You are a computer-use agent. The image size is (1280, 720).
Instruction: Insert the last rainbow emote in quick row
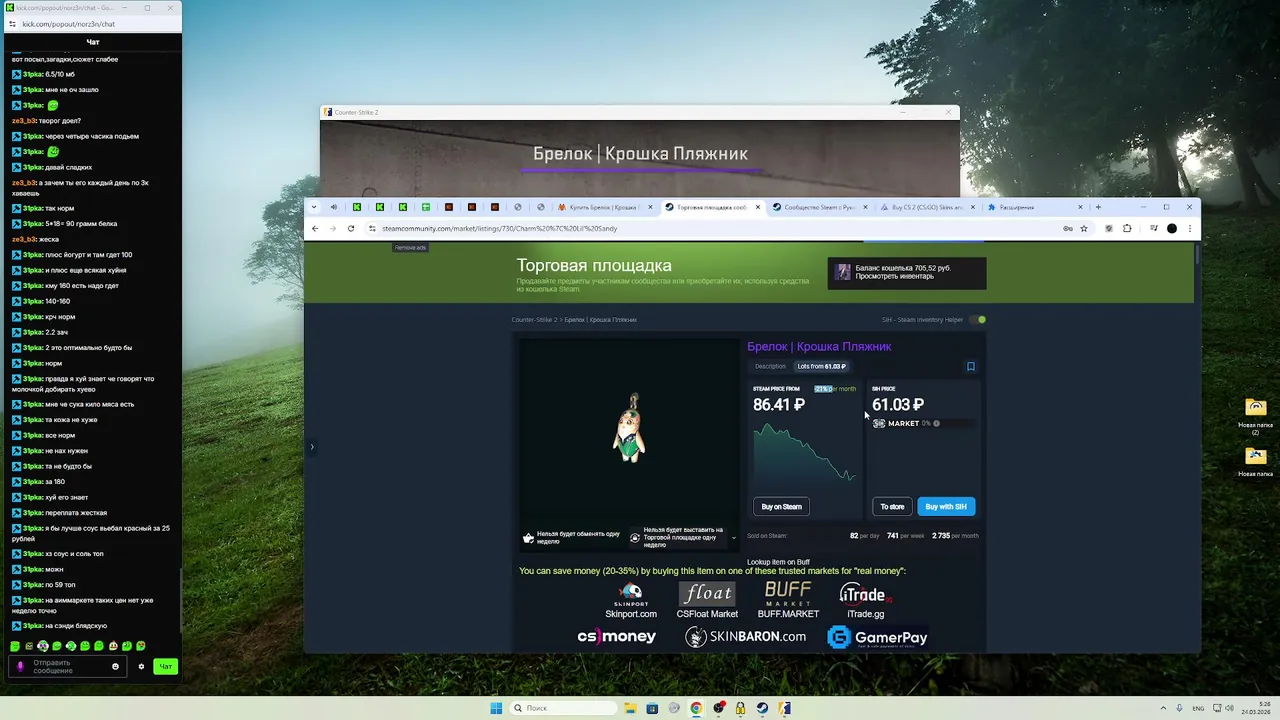click(141, 646)
